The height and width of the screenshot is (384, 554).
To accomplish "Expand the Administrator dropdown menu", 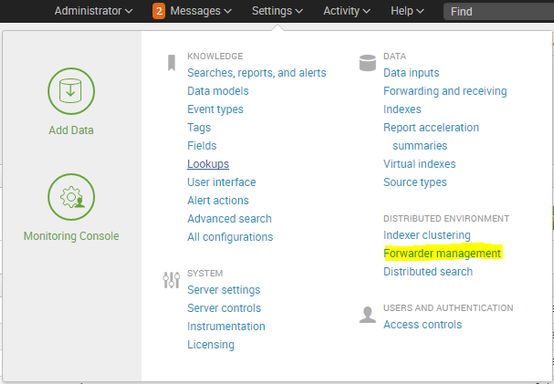I will pyautogui.click(x=93, y=11).
